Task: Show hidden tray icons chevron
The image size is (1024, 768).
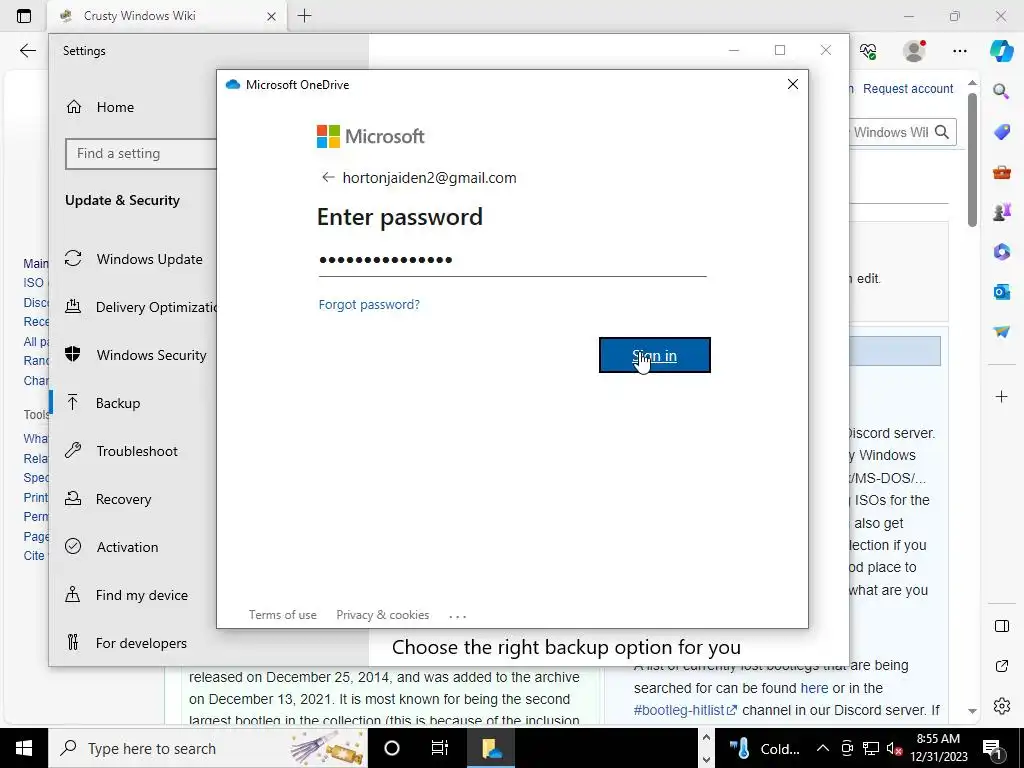Action: [x=822, y=748]
